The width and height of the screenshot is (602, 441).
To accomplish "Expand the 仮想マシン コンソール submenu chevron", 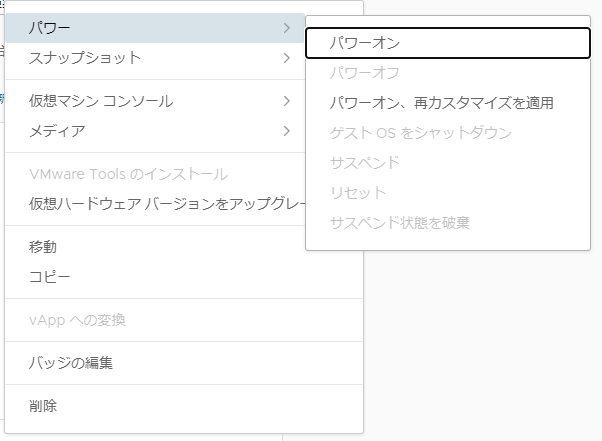I will coord(286,101).
